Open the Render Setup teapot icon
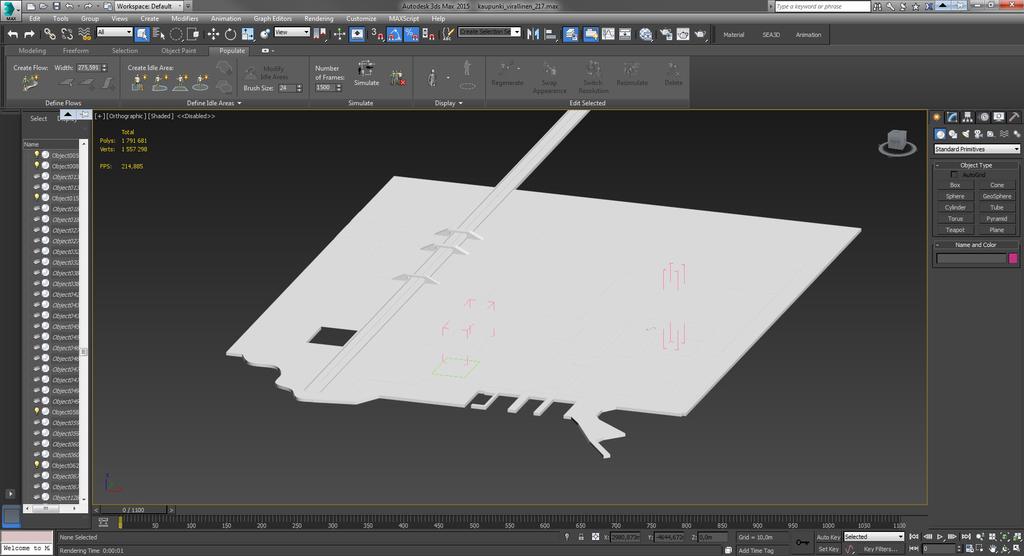The height and width of the screenshot is (556, 1024). click(x=665, y=34)
